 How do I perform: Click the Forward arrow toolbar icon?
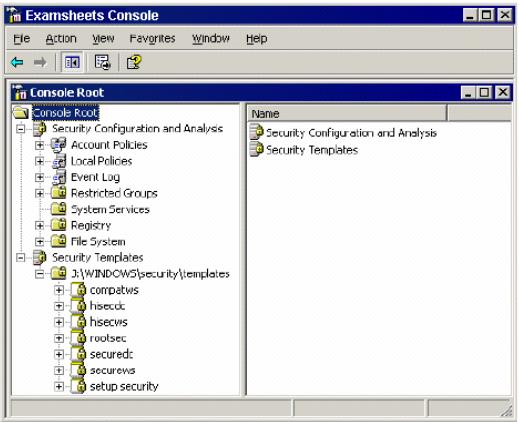[40, 62]
